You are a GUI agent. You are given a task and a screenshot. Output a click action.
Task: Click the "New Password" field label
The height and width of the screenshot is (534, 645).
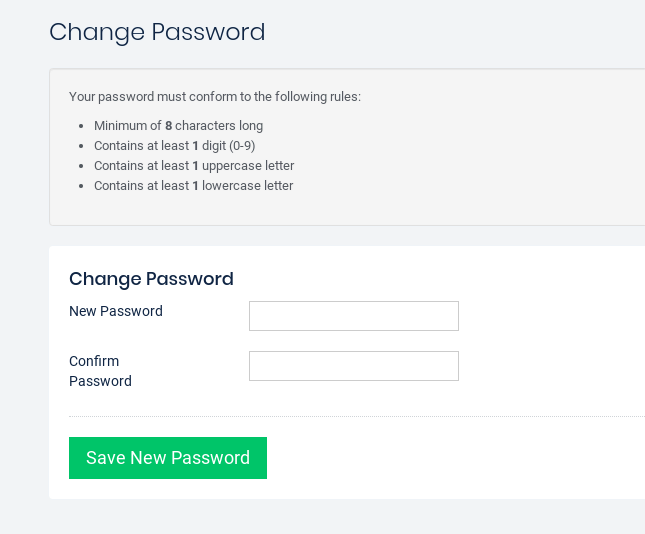pos(116,311)
